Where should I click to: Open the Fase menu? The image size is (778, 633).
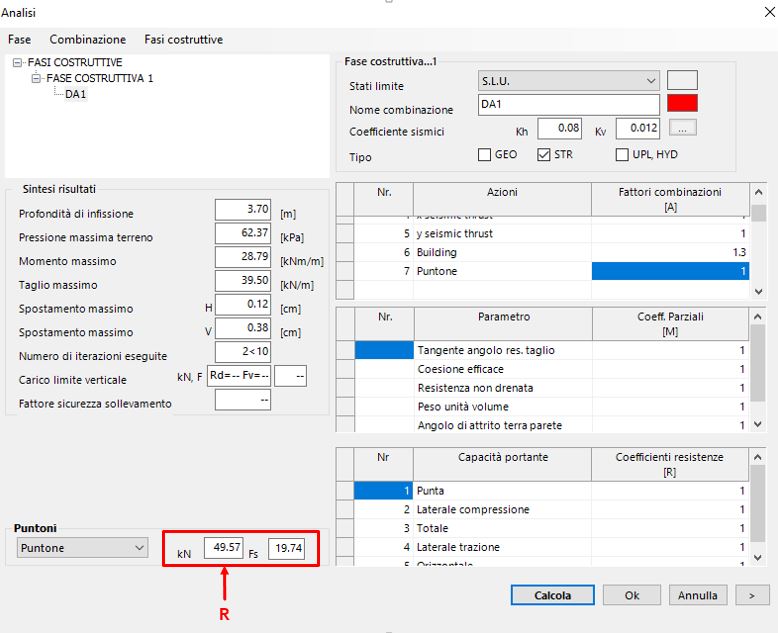tap(19, 39)
